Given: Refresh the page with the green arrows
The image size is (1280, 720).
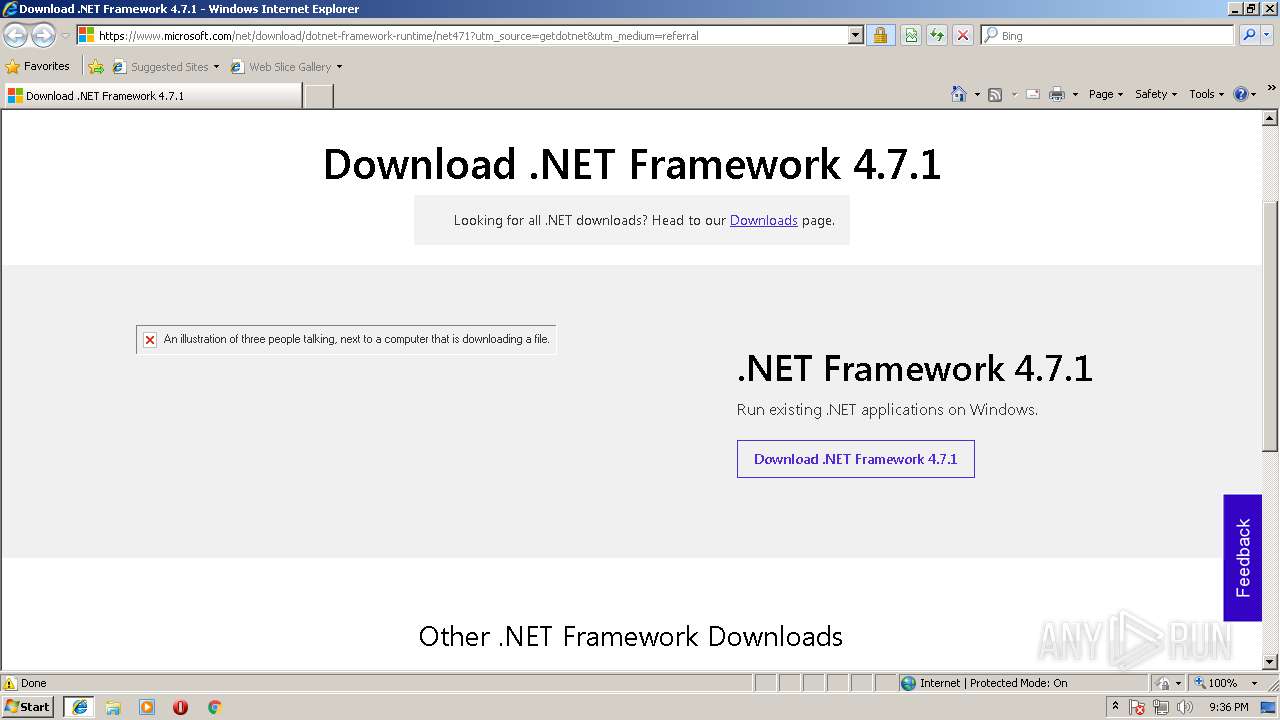Looking at the screenshot, I should (x=937, y=35).
